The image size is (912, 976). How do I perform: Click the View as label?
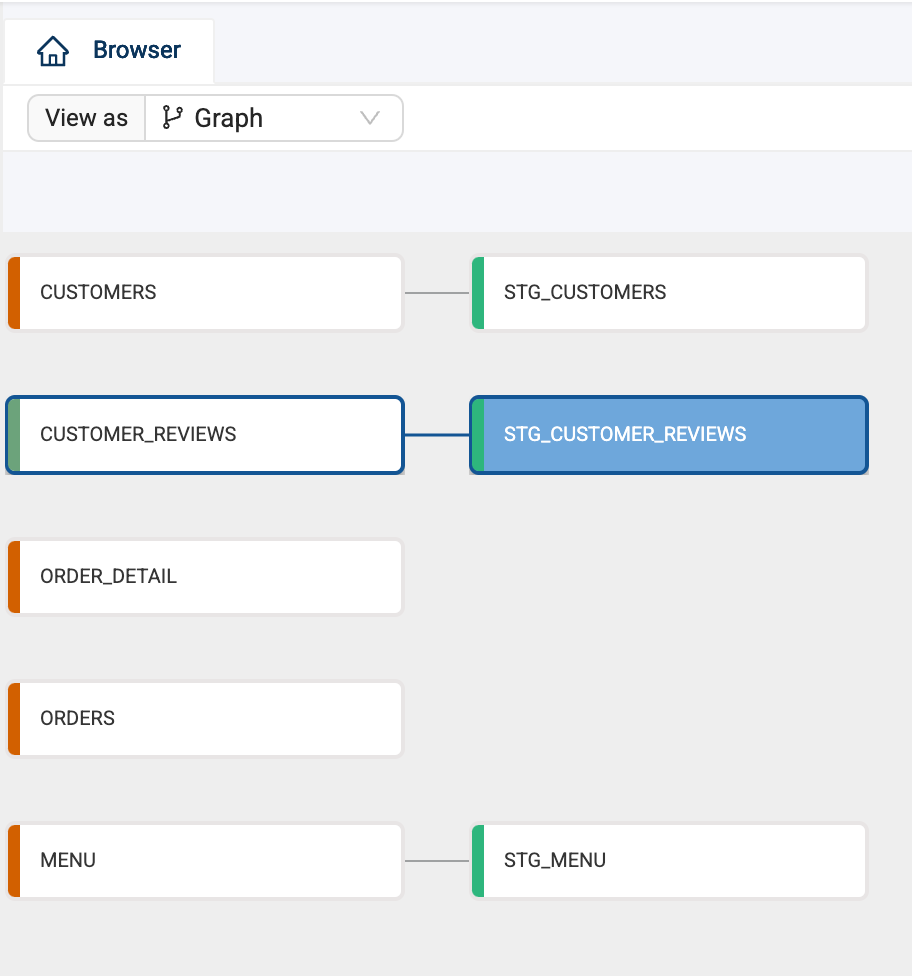[87, 118]
